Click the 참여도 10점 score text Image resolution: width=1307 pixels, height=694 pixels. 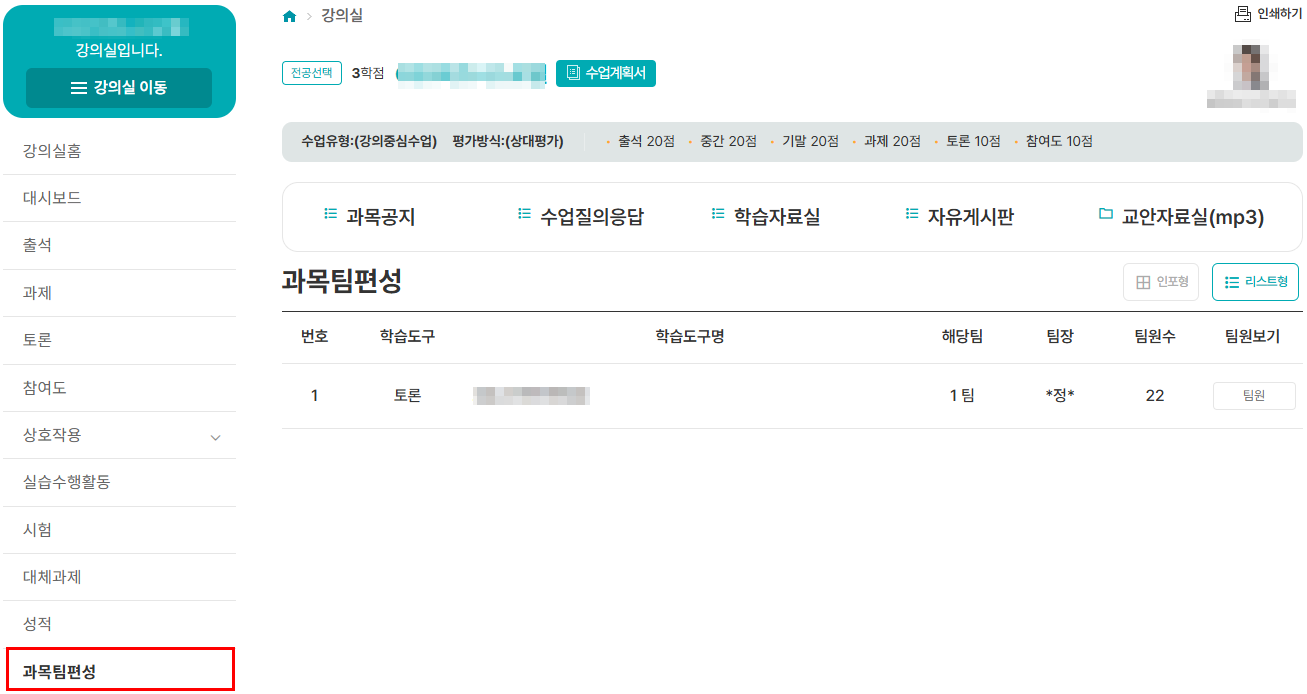(x=1059, y=141)
